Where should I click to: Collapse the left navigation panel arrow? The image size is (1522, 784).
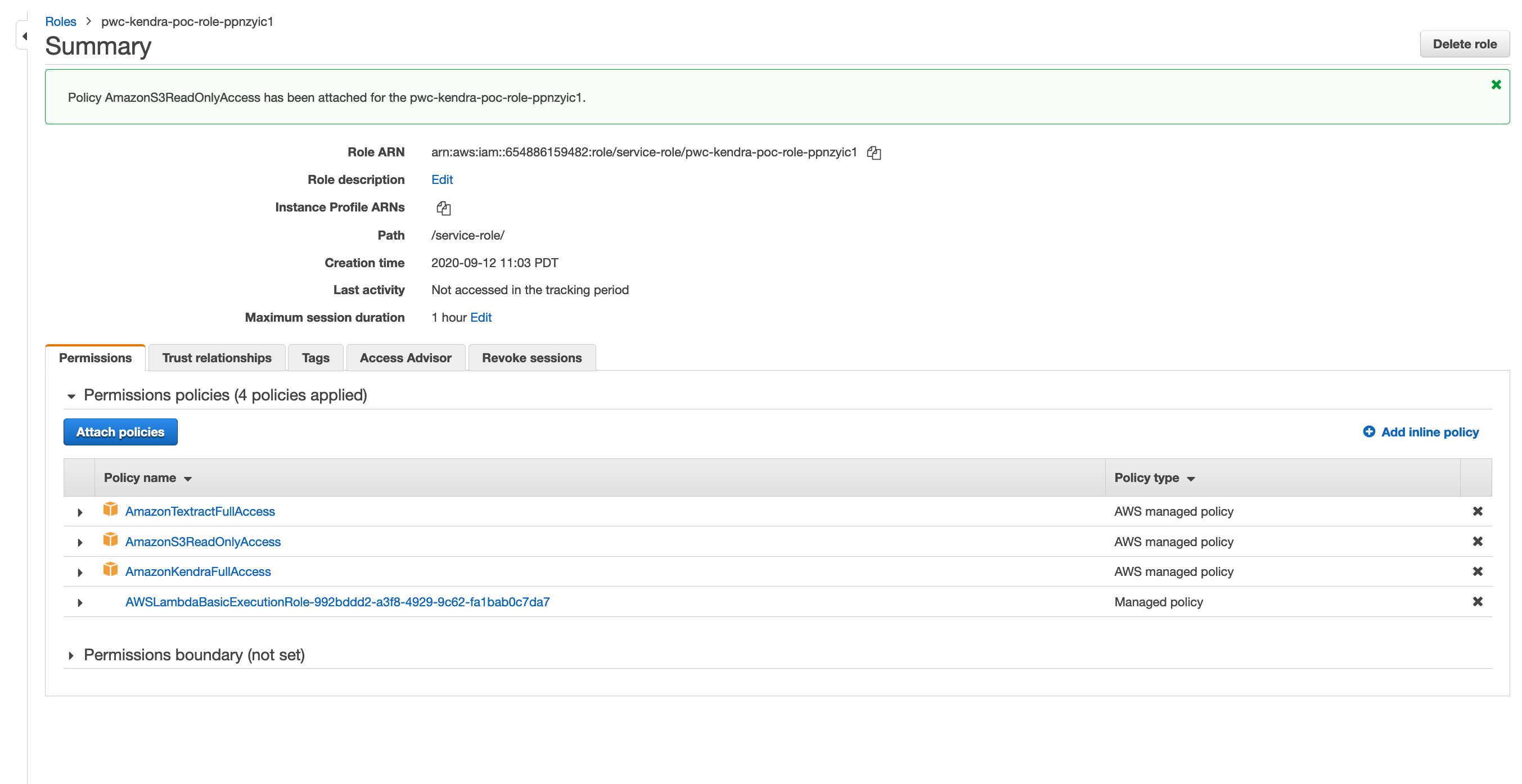click(x=24, y=36)
